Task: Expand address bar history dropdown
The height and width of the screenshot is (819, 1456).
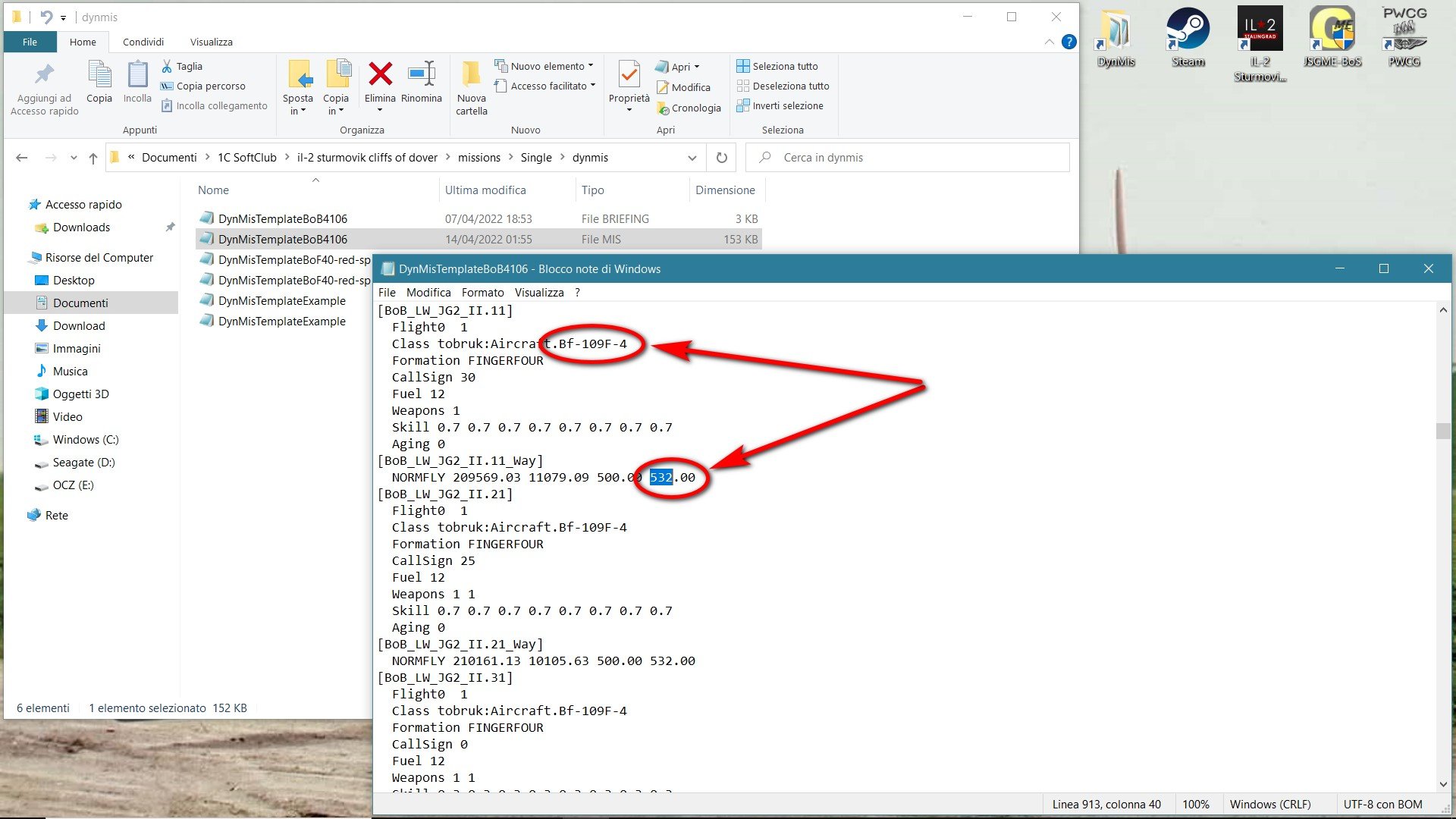Action: click(692, 158)
